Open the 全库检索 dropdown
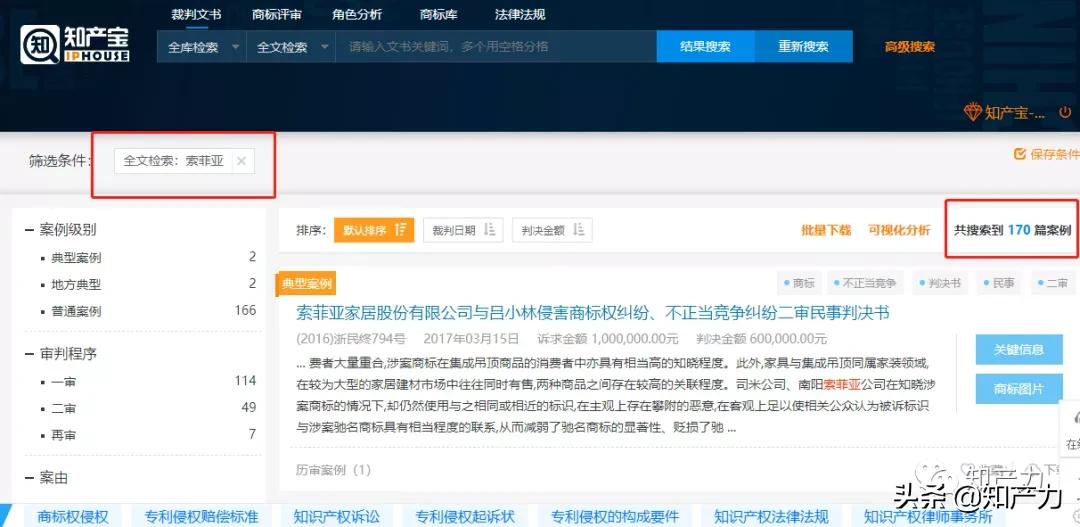 tap(202, 47)
